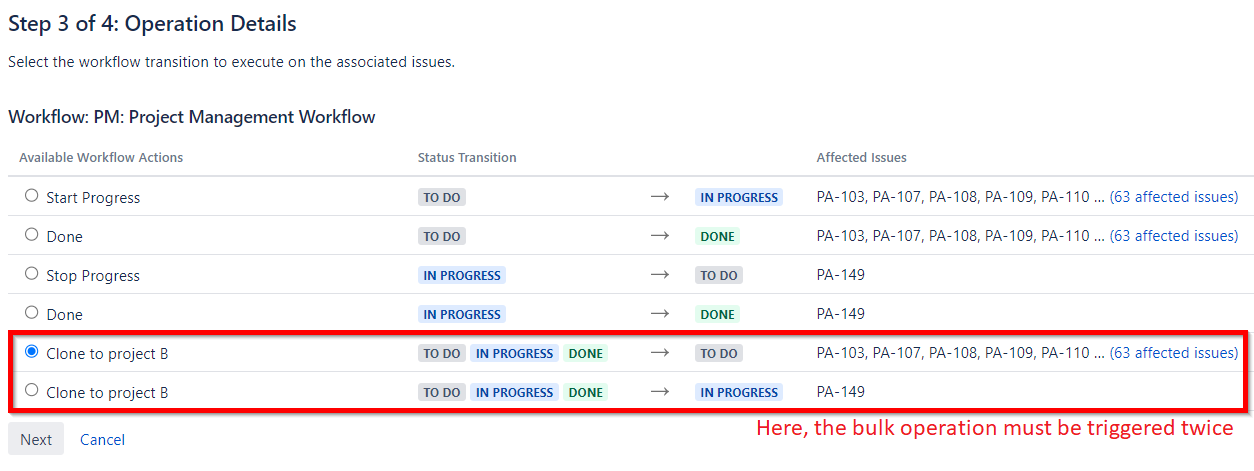Screen dimensions: 1254x471
Task: Click DONE target badge in first Done row
Action: coord(718,237)
